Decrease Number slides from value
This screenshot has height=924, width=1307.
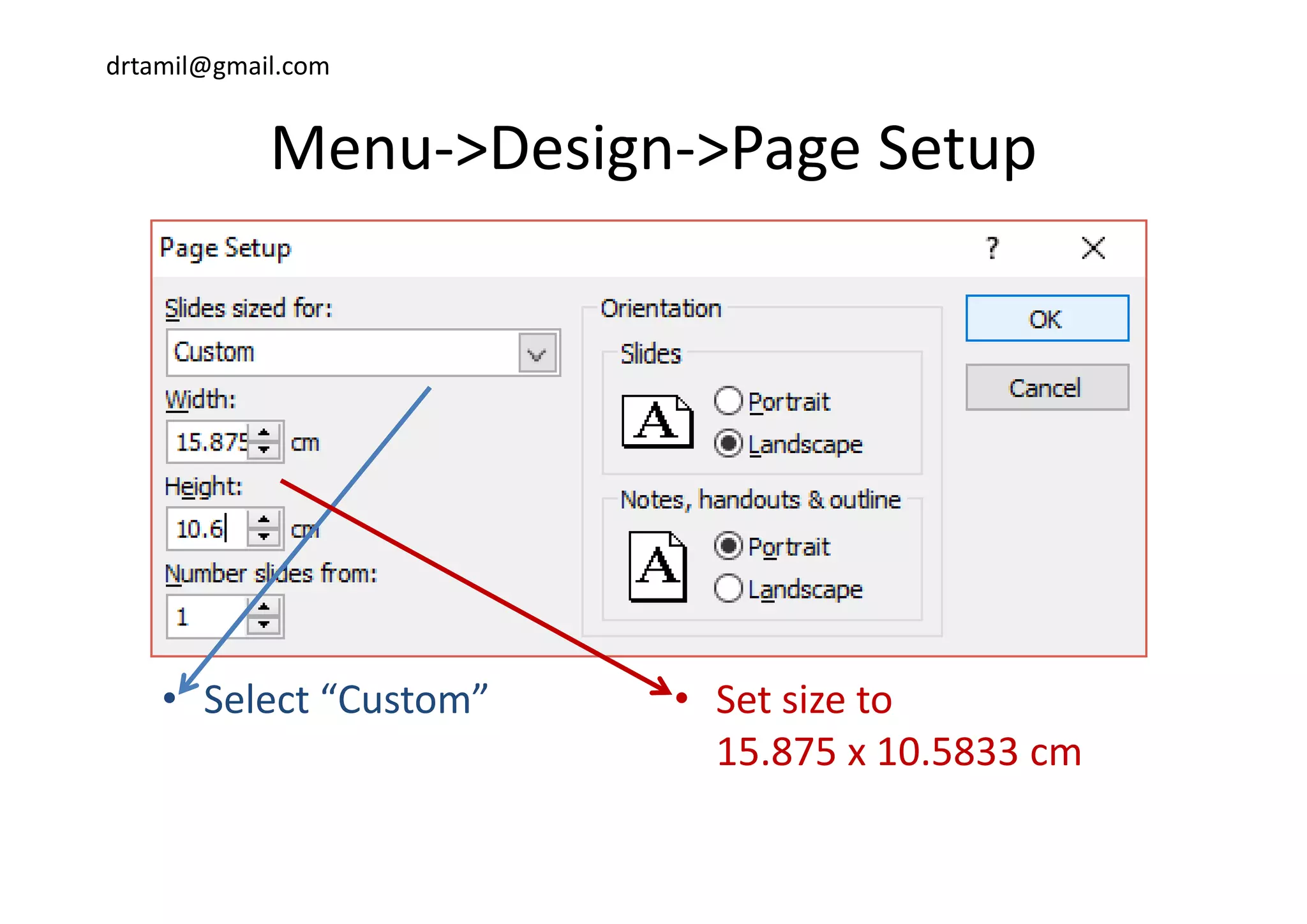[264, 625]
